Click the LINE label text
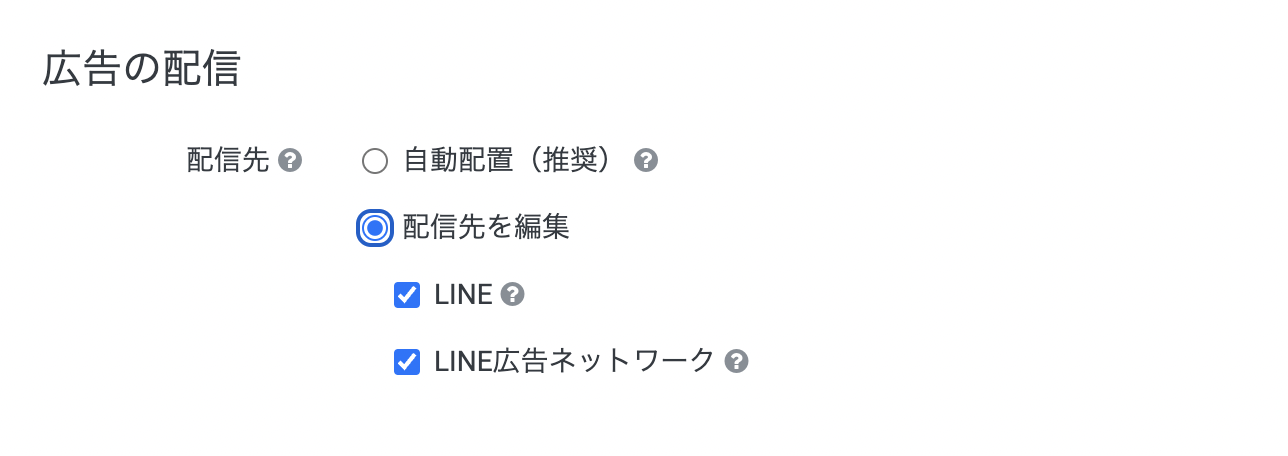Screen dimensions: 1288x456 click(464, 294)
